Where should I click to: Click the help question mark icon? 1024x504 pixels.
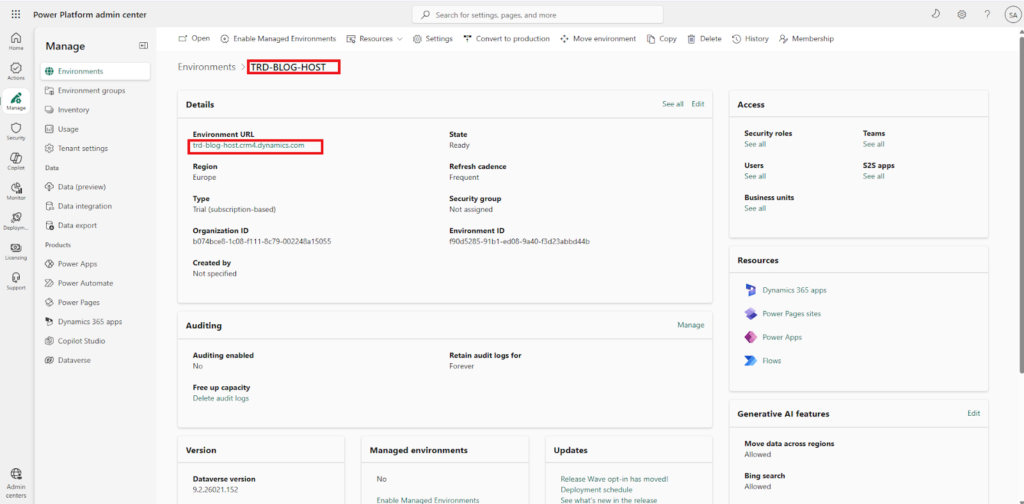point(987,15)
